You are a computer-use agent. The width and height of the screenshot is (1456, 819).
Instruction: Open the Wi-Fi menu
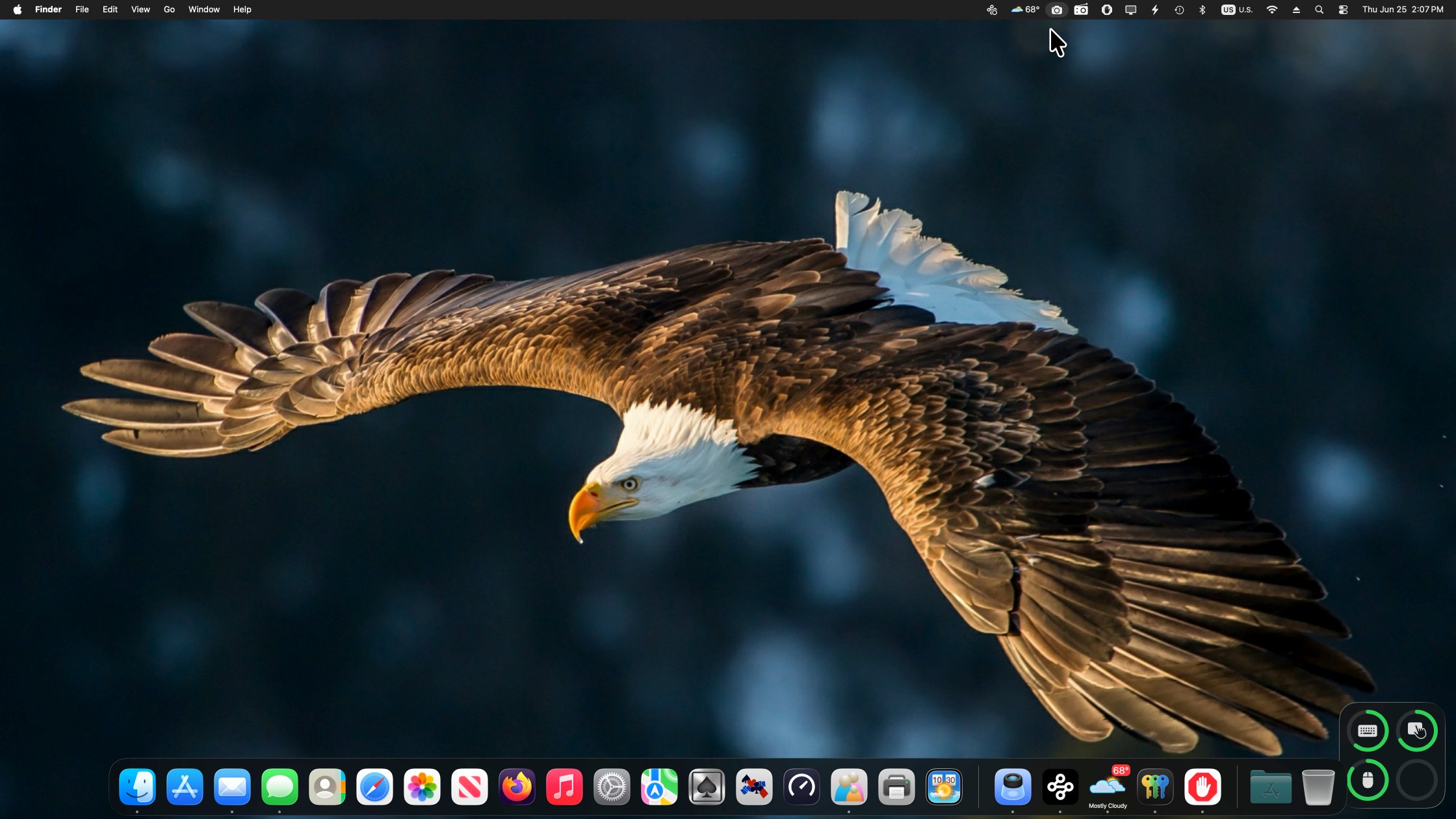click(1272, 10)
